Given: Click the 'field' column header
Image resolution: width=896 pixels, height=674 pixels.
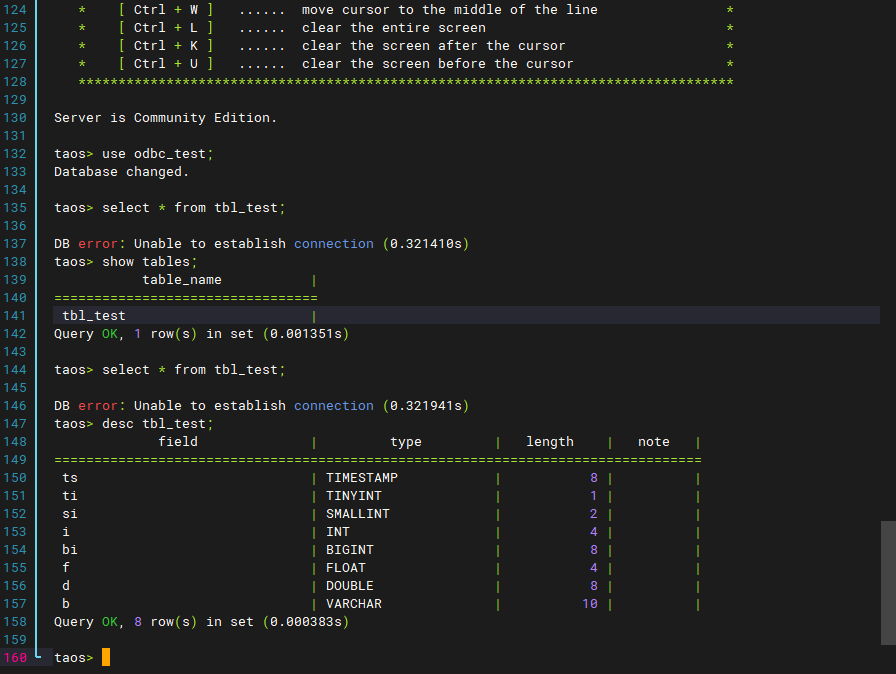Looking at the screenshot, I should (178, 442).
